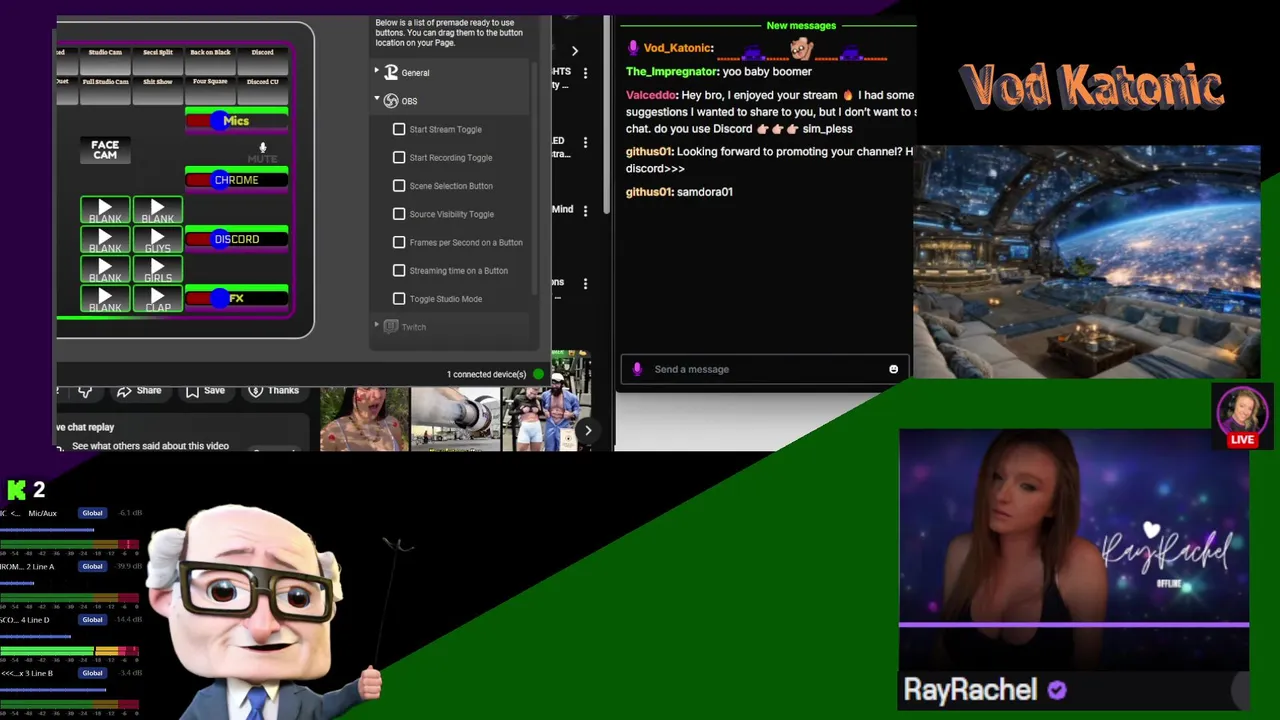Check Streaming time on a Button box

point(399,270)
